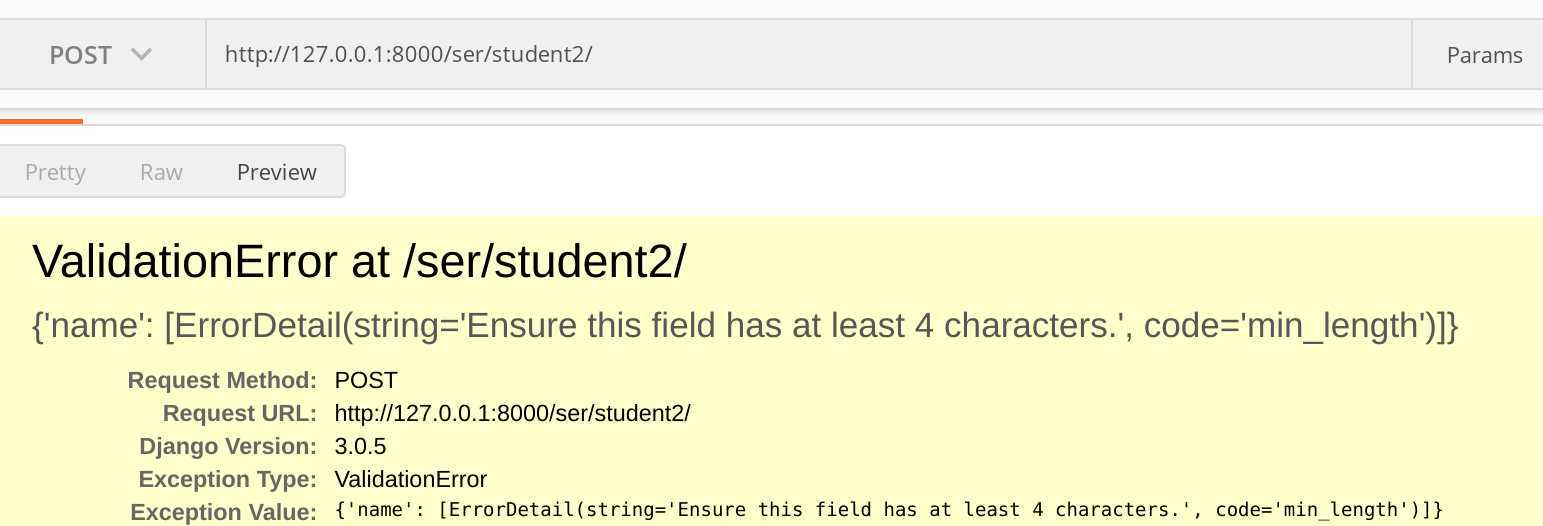Click the monospace exception value text
The width and height of the screenshot is (1543, 526).
889,510
